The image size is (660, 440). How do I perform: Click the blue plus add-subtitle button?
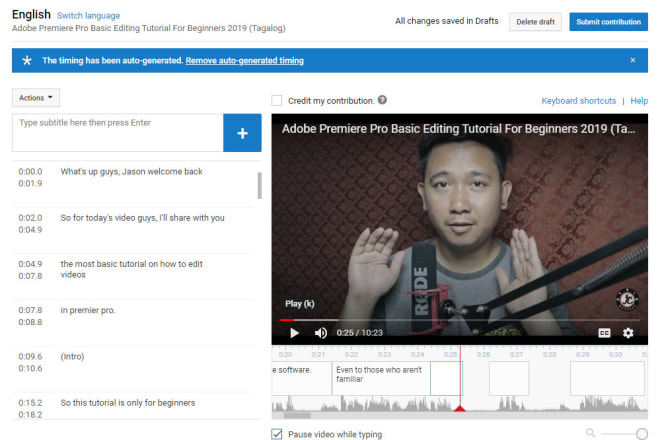pyautogui.click(x=242, y=133)
